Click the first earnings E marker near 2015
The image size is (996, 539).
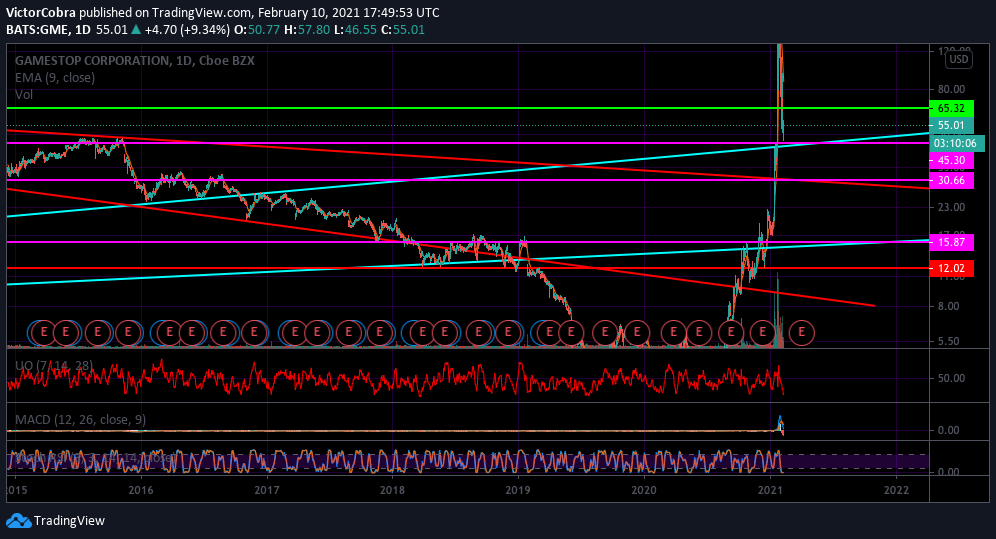44,332
